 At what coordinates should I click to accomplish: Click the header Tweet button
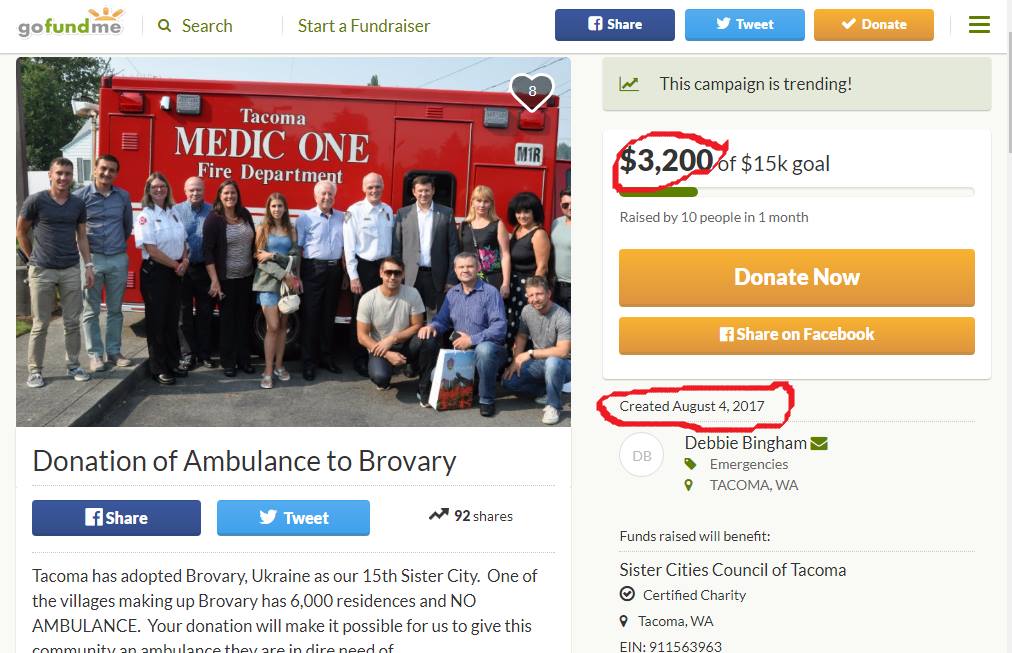pyautogui.click(x=745, y=25)
